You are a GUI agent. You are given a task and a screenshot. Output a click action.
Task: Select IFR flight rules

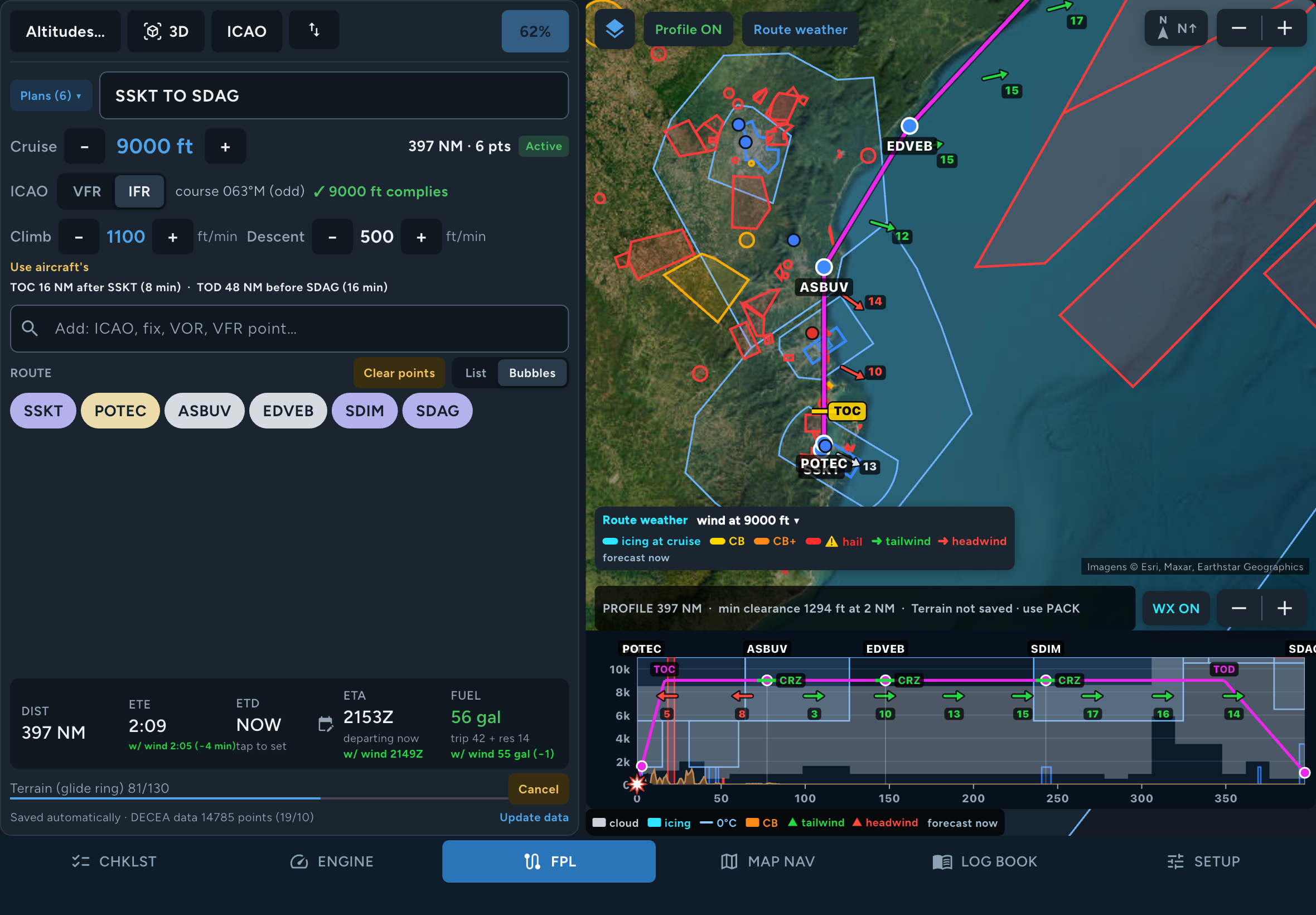pyautogui.click(x=139, y=191)
